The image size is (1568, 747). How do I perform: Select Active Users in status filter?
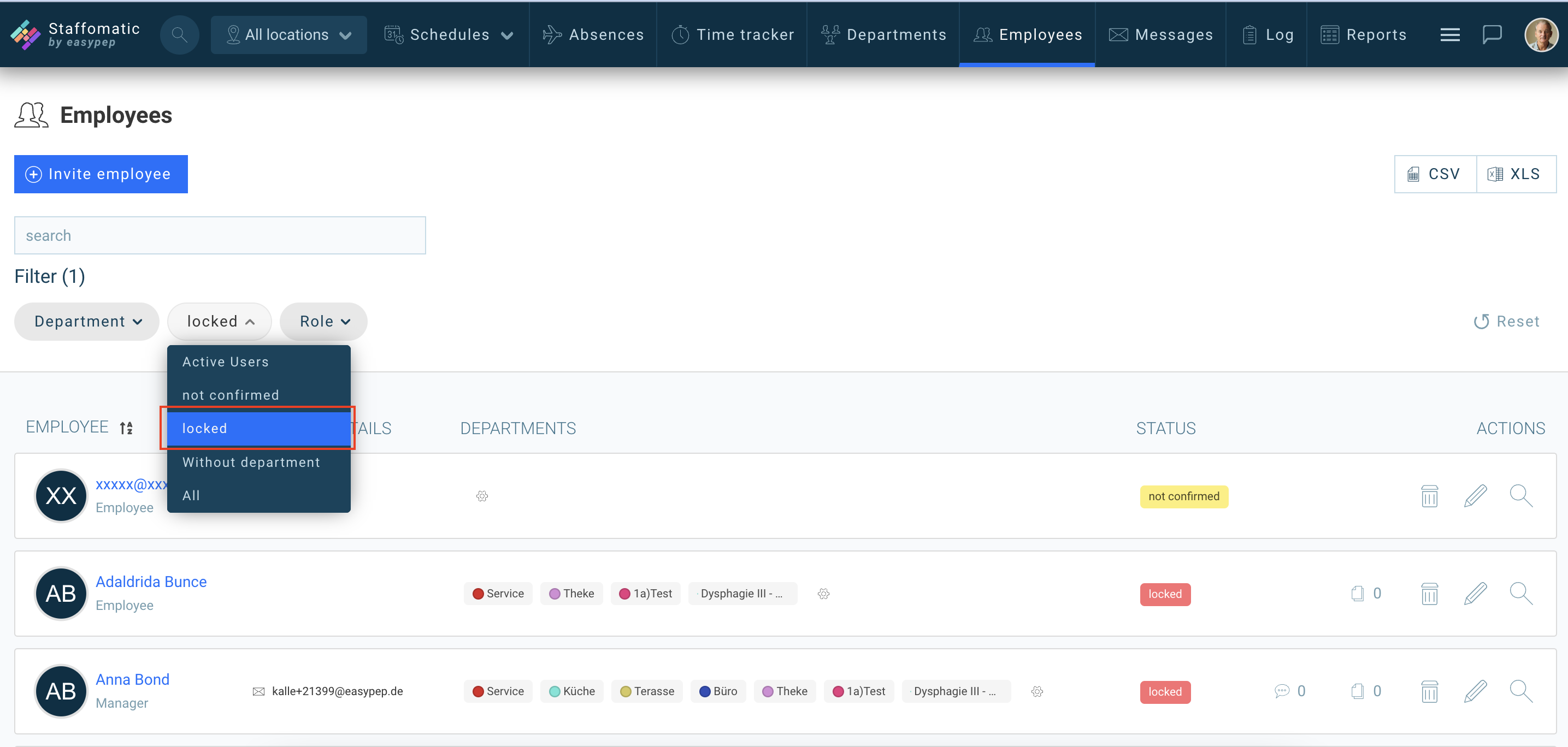tap(259, 362)
